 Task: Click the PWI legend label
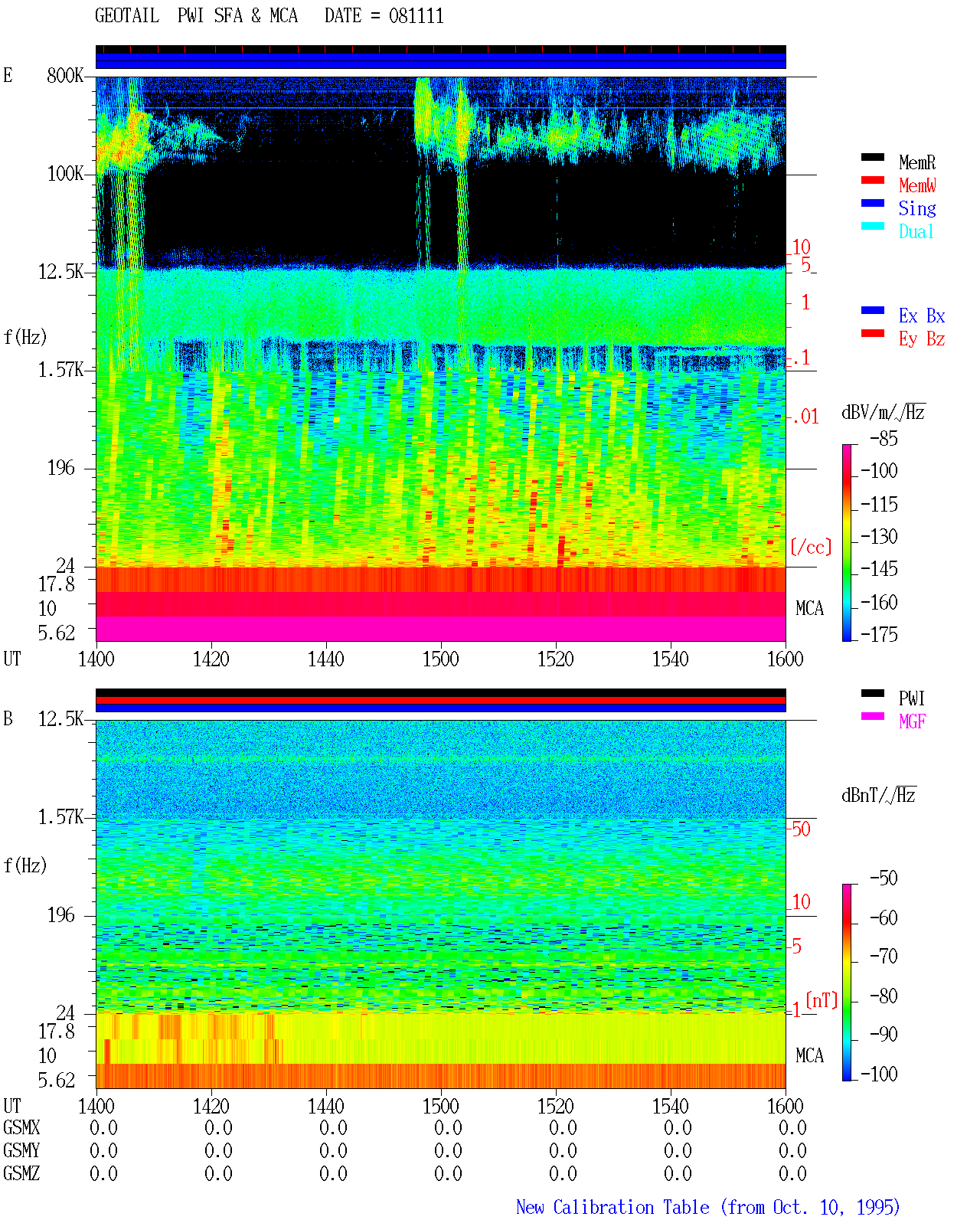912,698
